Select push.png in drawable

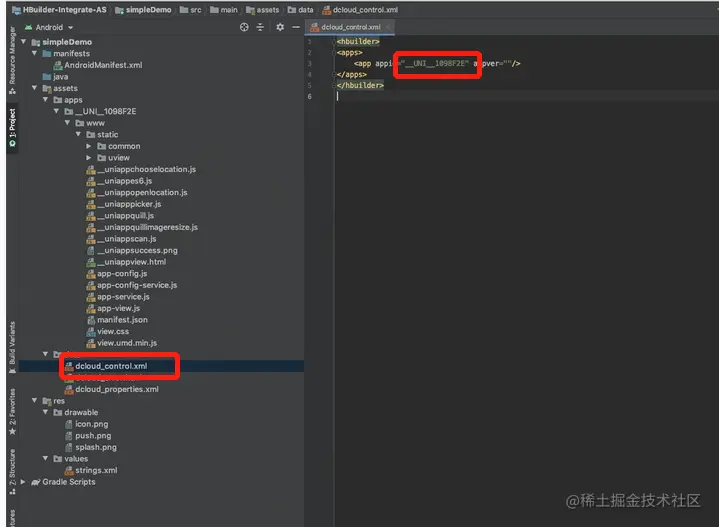pos(88,435)
